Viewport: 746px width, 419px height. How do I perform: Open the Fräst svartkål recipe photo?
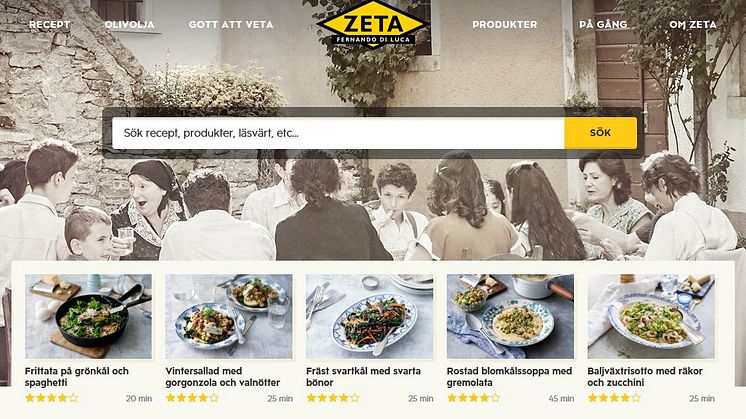point(370,316)
